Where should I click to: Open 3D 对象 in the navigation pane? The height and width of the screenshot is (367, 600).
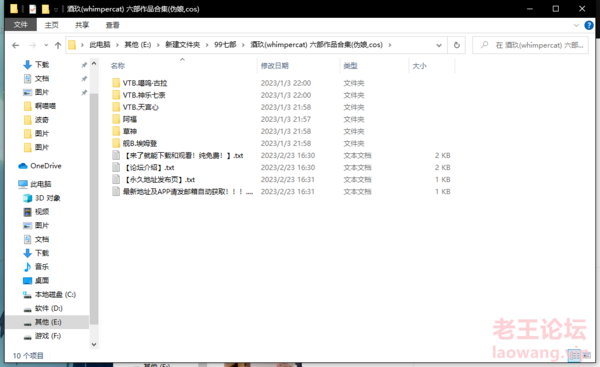(x=47, y=198)
